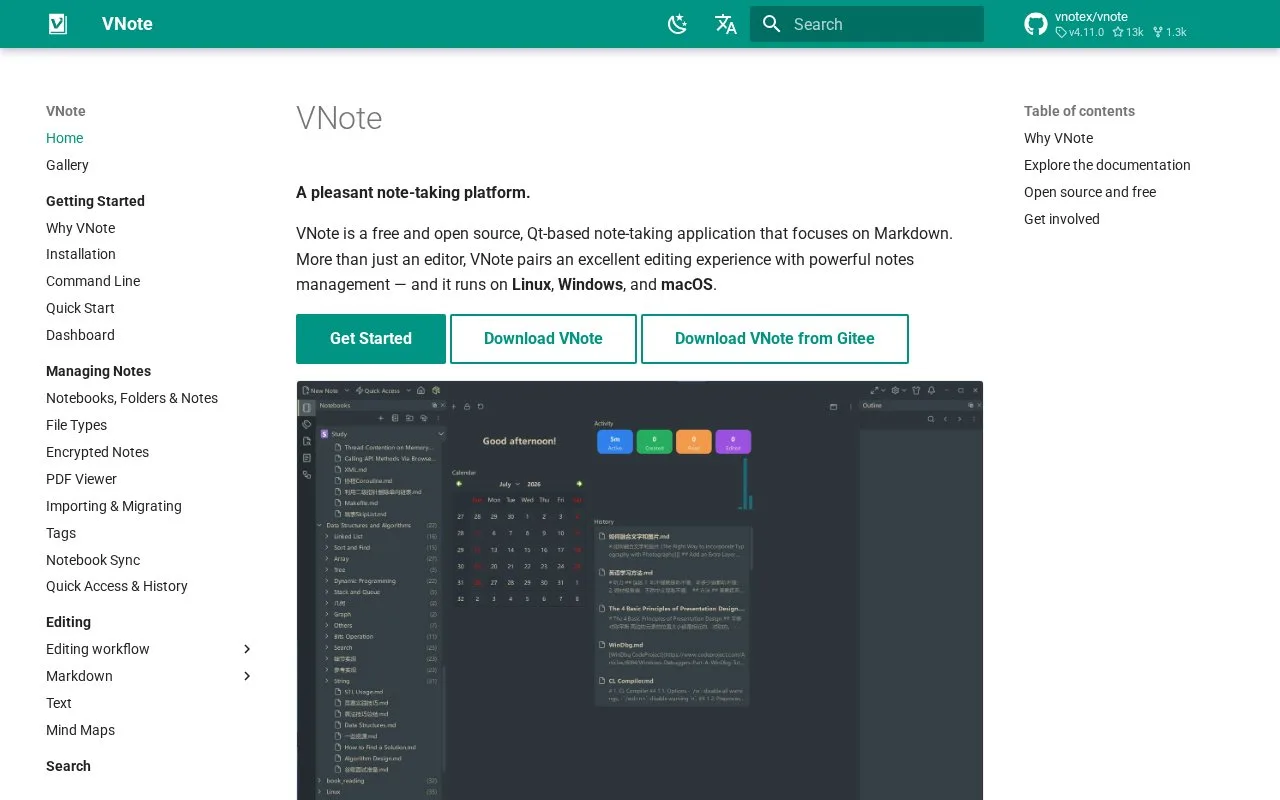
Task: Click Download VNote from Gitee button
Action: click(775, 339)
